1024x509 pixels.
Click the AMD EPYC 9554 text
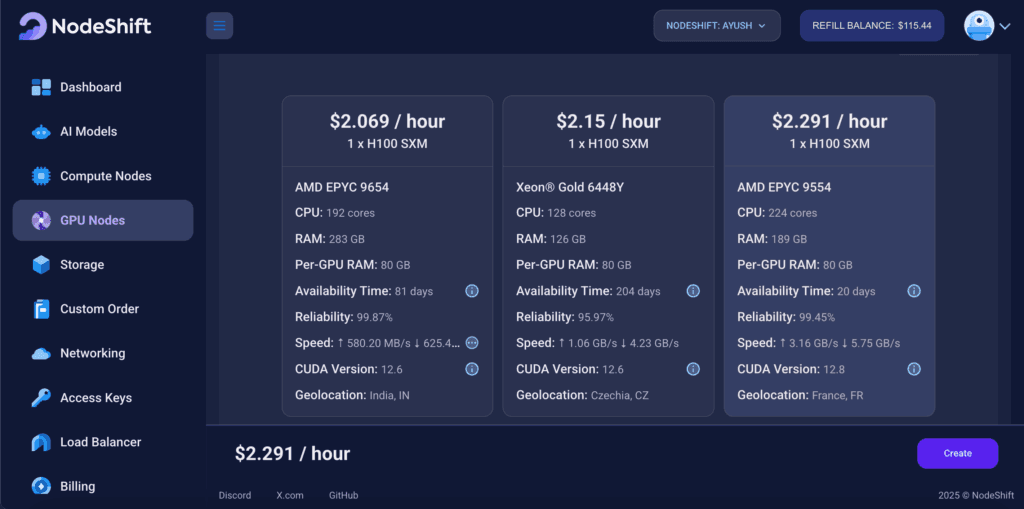click(784, 188)
